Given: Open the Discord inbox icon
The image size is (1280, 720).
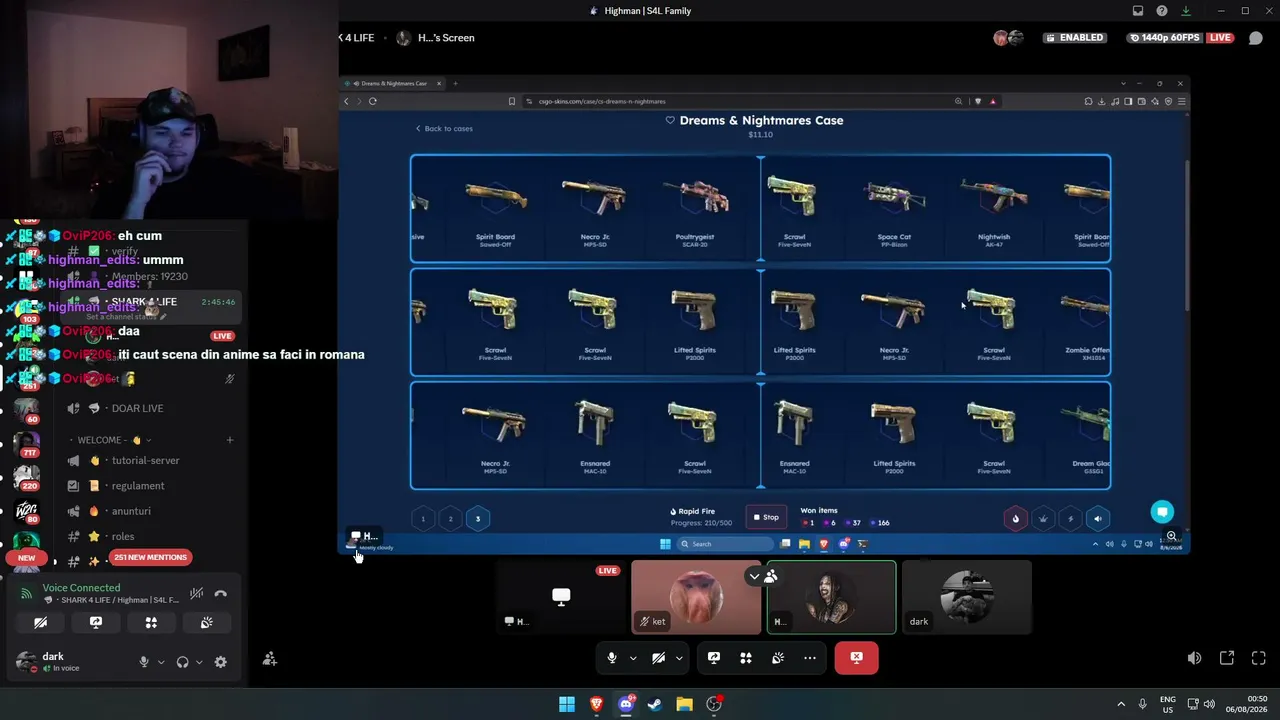Looking at the screenshot, I should (x=1138, y=11).
